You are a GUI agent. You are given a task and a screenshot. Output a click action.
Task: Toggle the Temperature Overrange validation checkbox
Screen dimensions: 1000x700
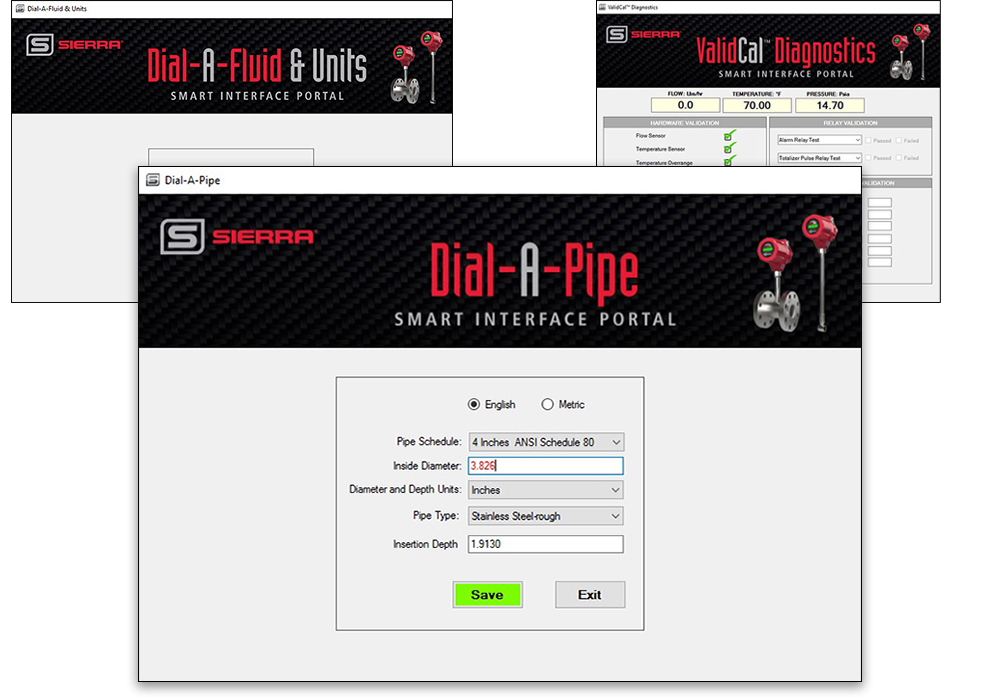[x=728, y=161]
